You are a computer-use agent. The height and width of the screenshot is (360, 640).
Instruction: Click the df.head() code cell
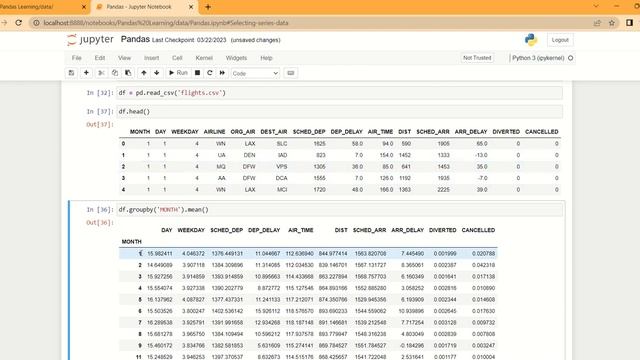point(339,111)
